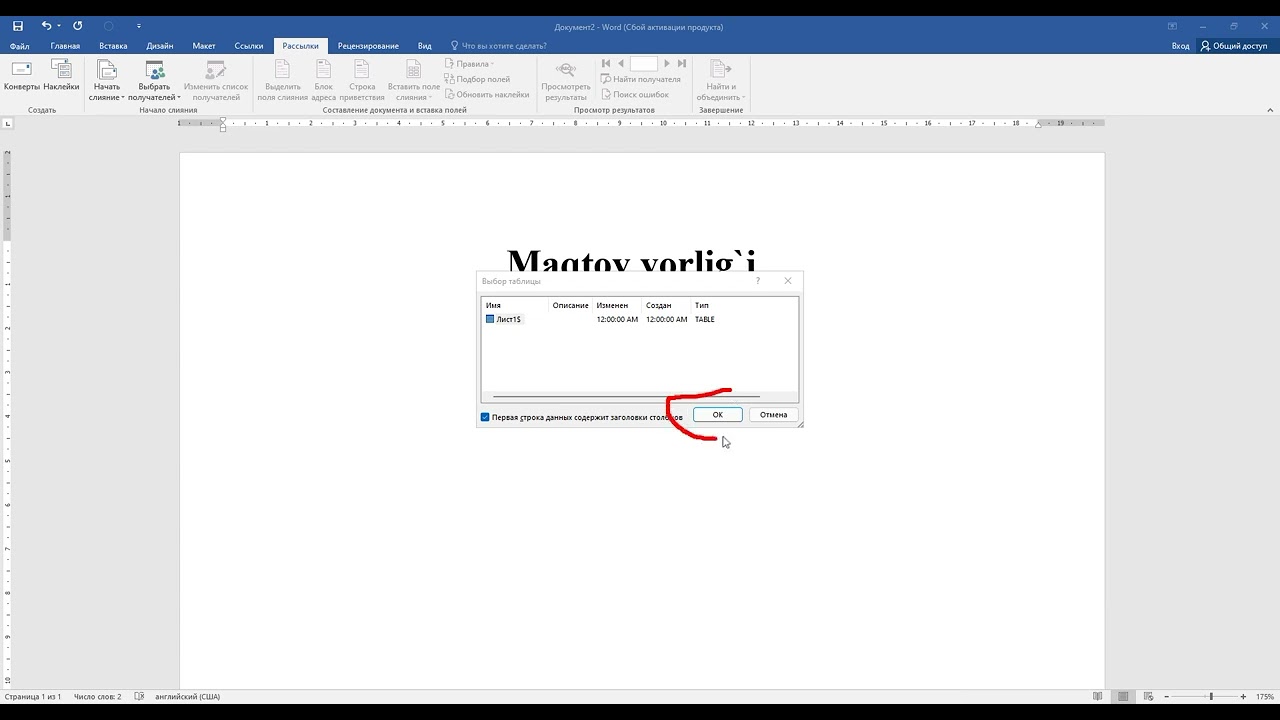
Task: Click the ribbon display options icon
Action: point(1172,26)
